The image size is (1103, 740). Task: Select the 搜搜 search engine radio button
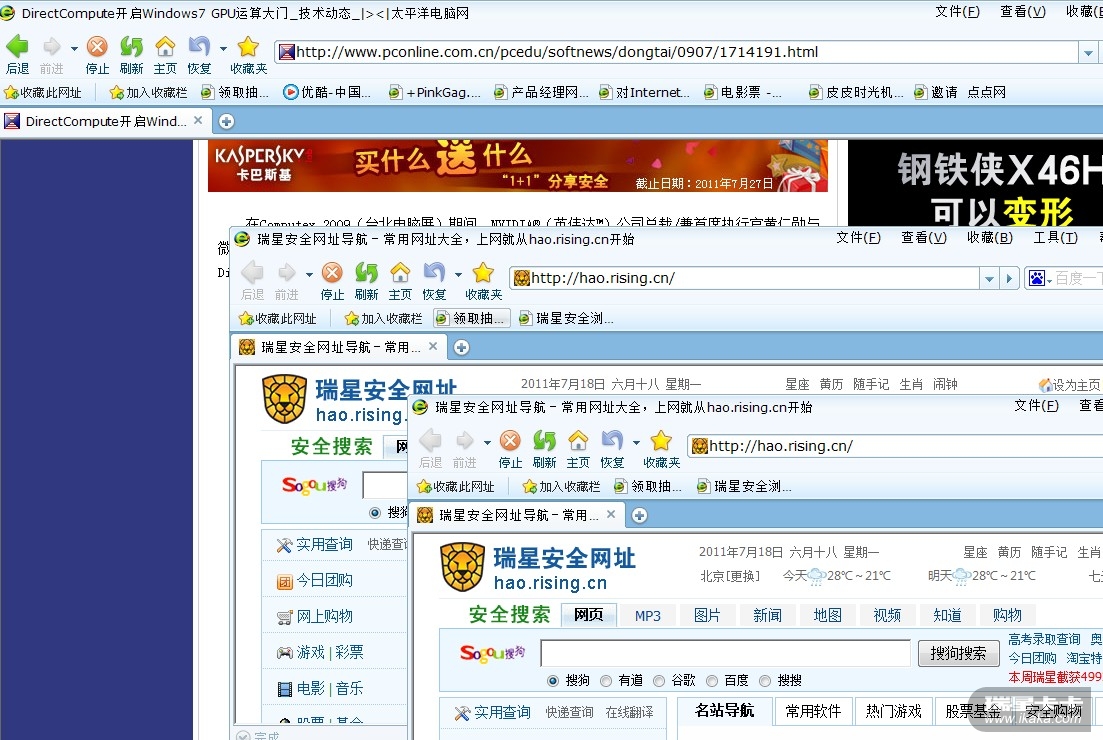(765, 680)
